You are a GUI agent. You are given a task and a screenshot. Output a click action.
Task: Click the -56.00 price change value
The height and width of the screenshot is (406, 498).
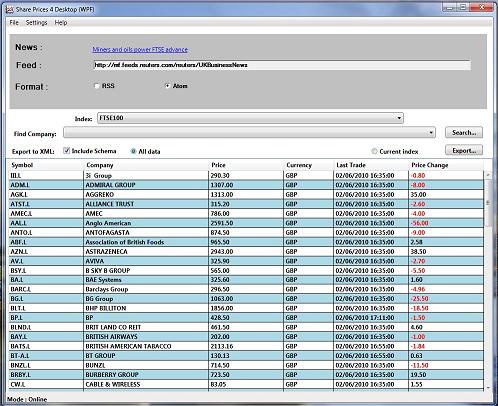tap(446, 223)
